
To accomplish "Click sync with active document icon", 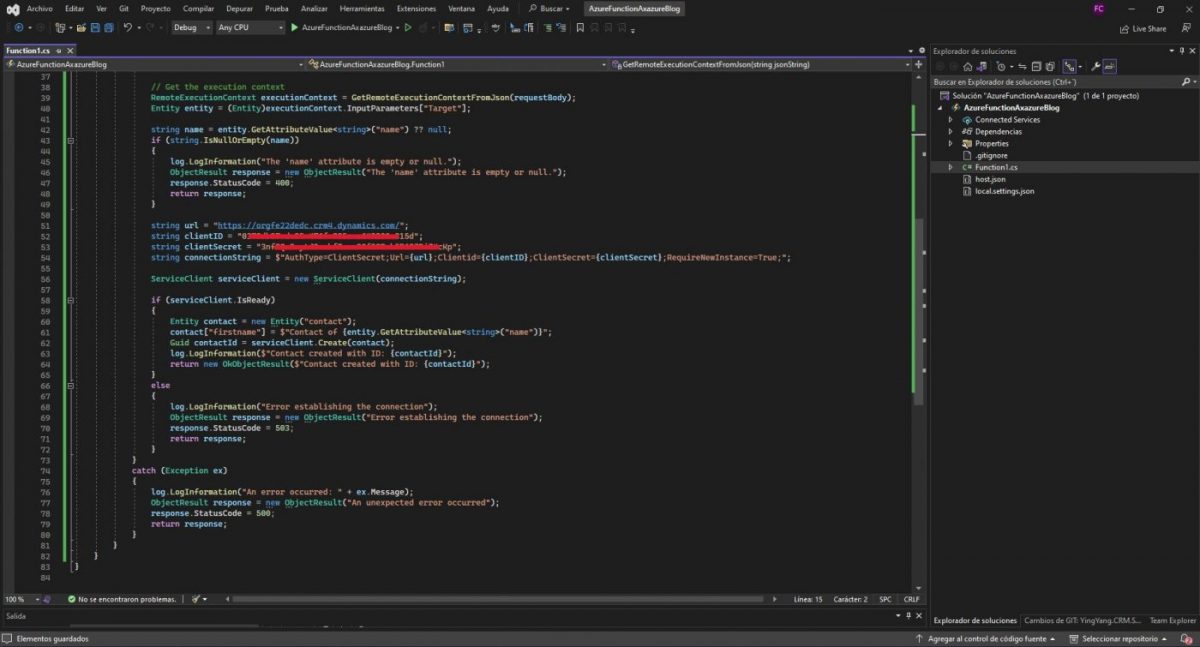I will [x=1022, y=66].
